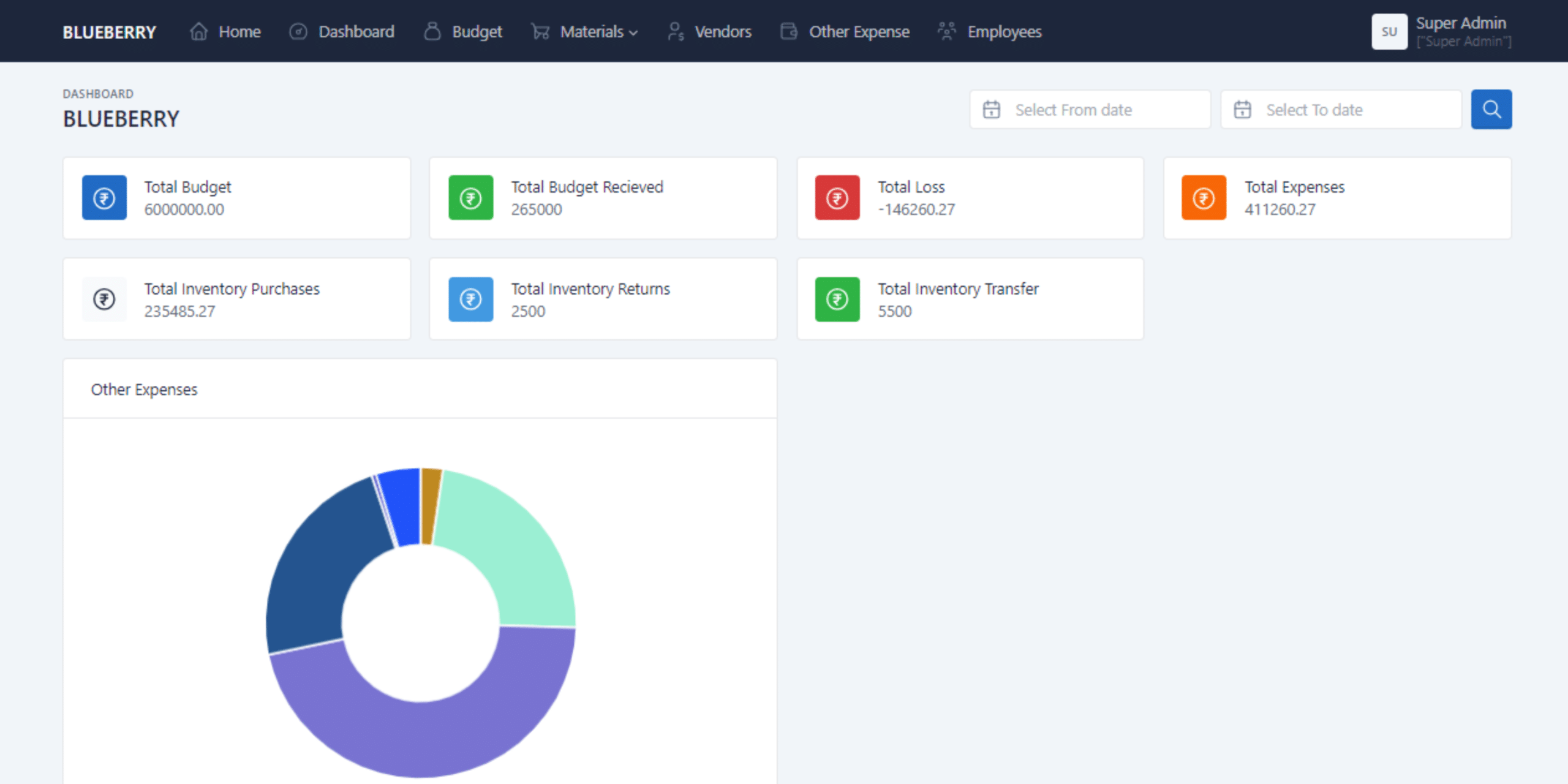Click the Employees group icon

[947, 31]
